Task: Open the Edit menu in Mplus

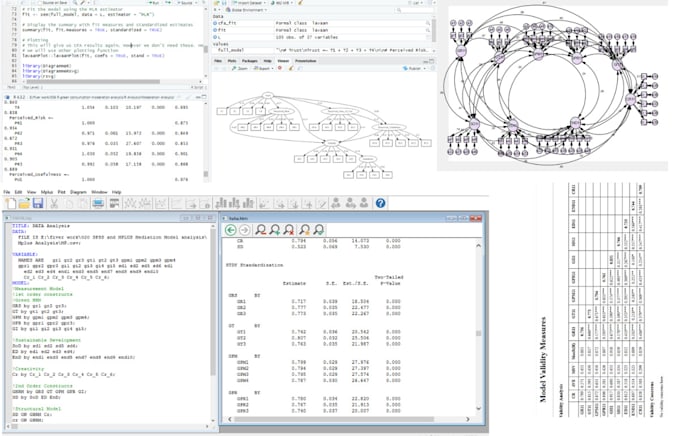Action: (x=18, y=192)
